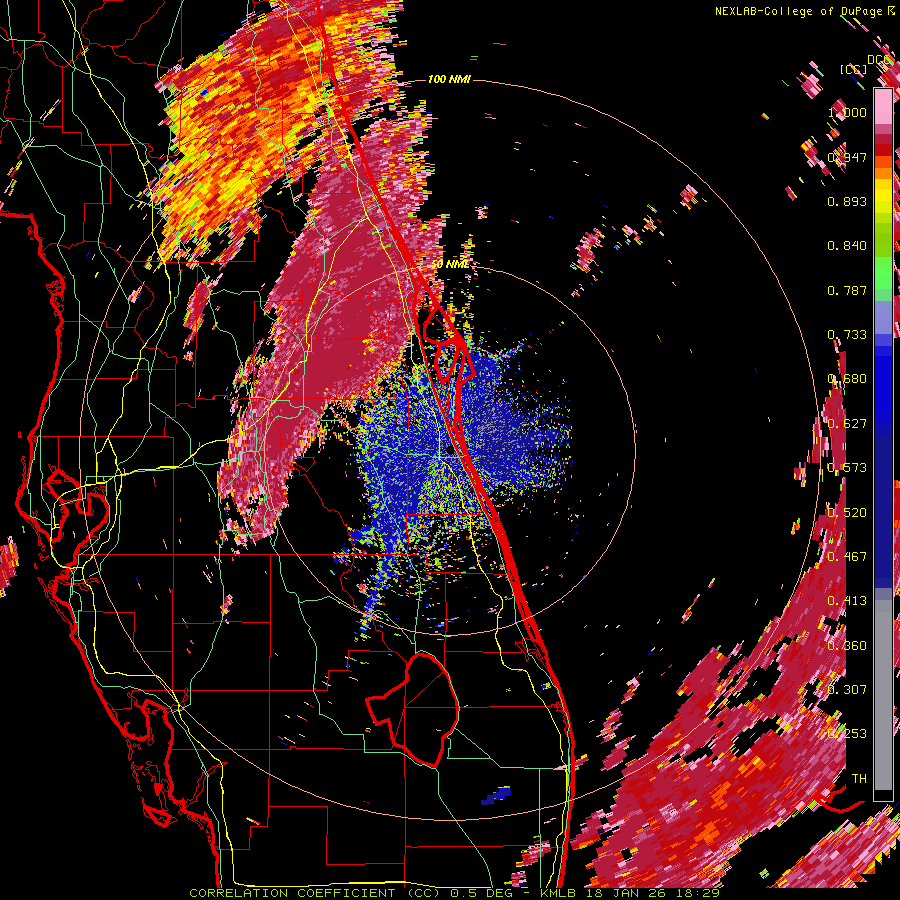Viewport: 900px width, 900px height.
Task: Click the black radar site marker at range-ring center
Action: point(451,451)
